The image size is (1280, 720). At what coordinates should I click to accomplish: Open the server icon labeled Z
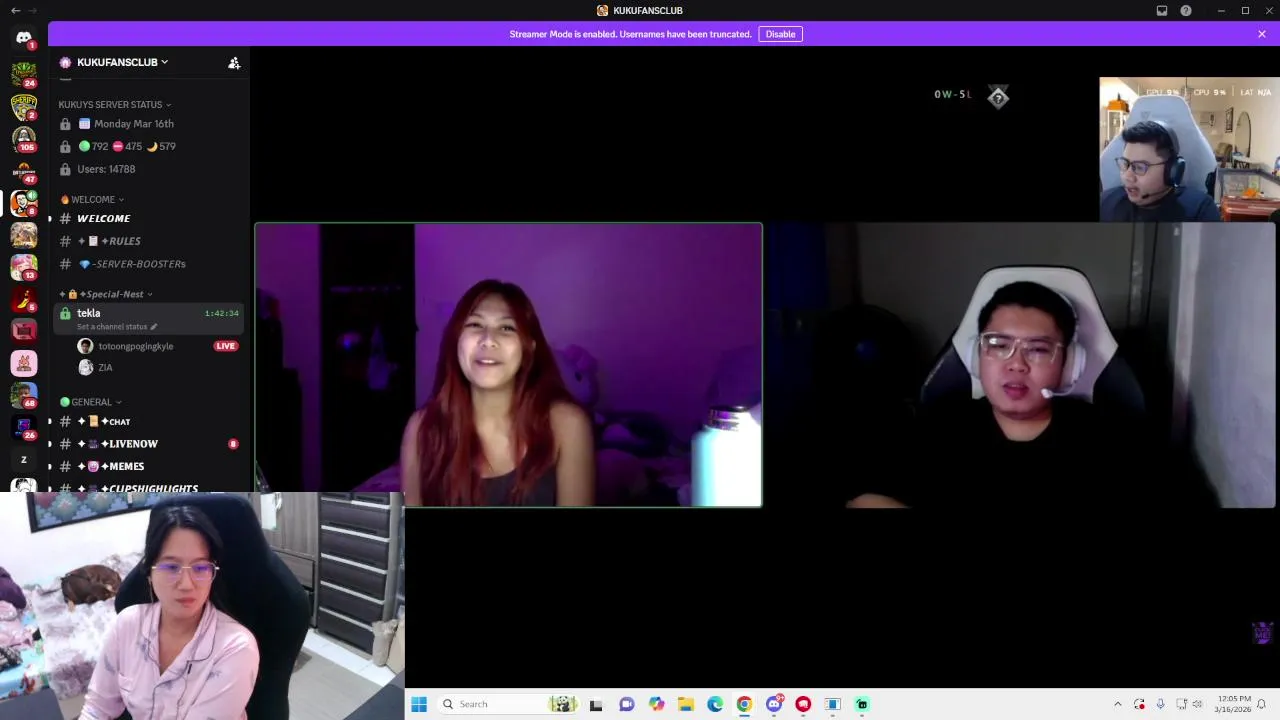[24, 459]
